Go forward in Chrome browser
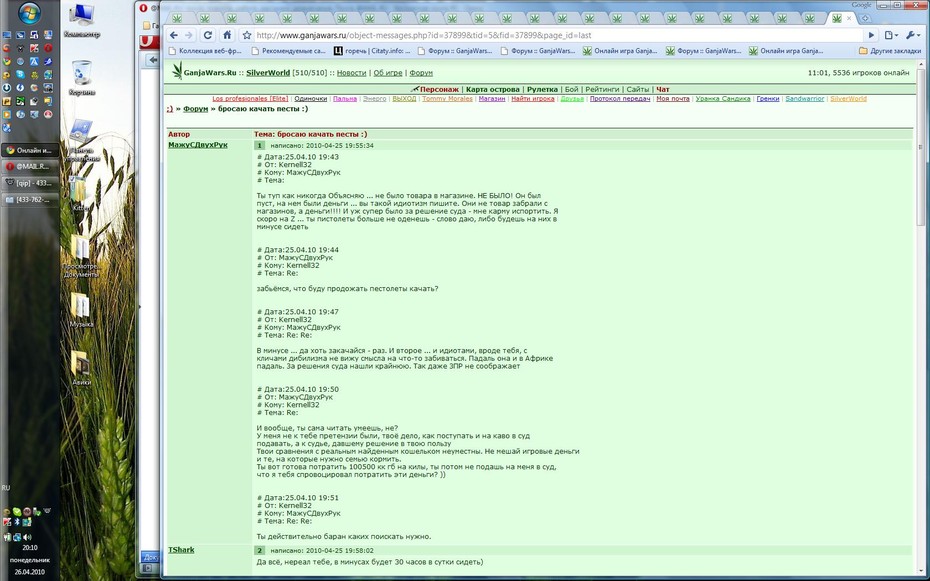Image resolution: width=930 pixels, height=581 pixels. click(x=189, y=36)
